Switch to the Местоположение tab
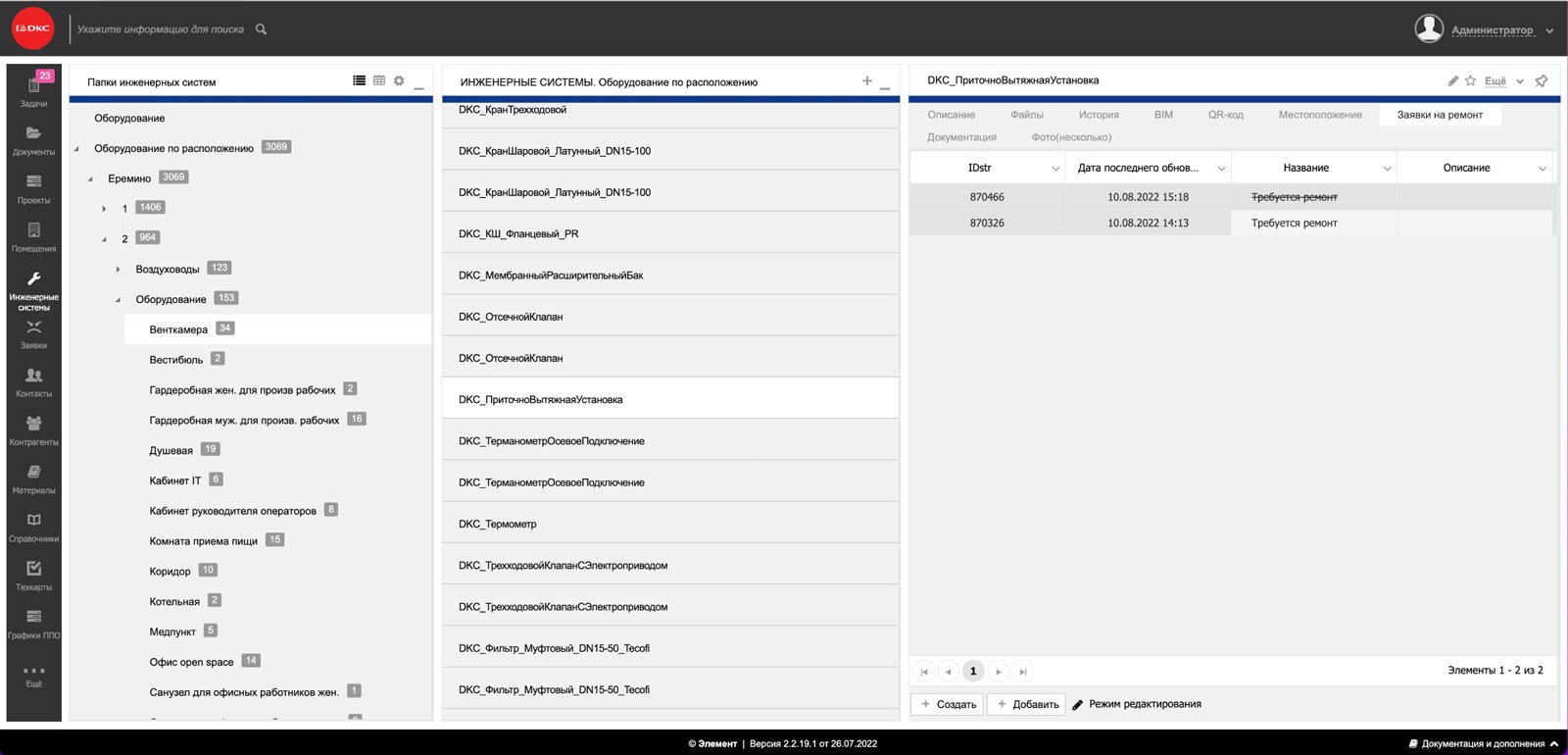 pos(1320,115)
